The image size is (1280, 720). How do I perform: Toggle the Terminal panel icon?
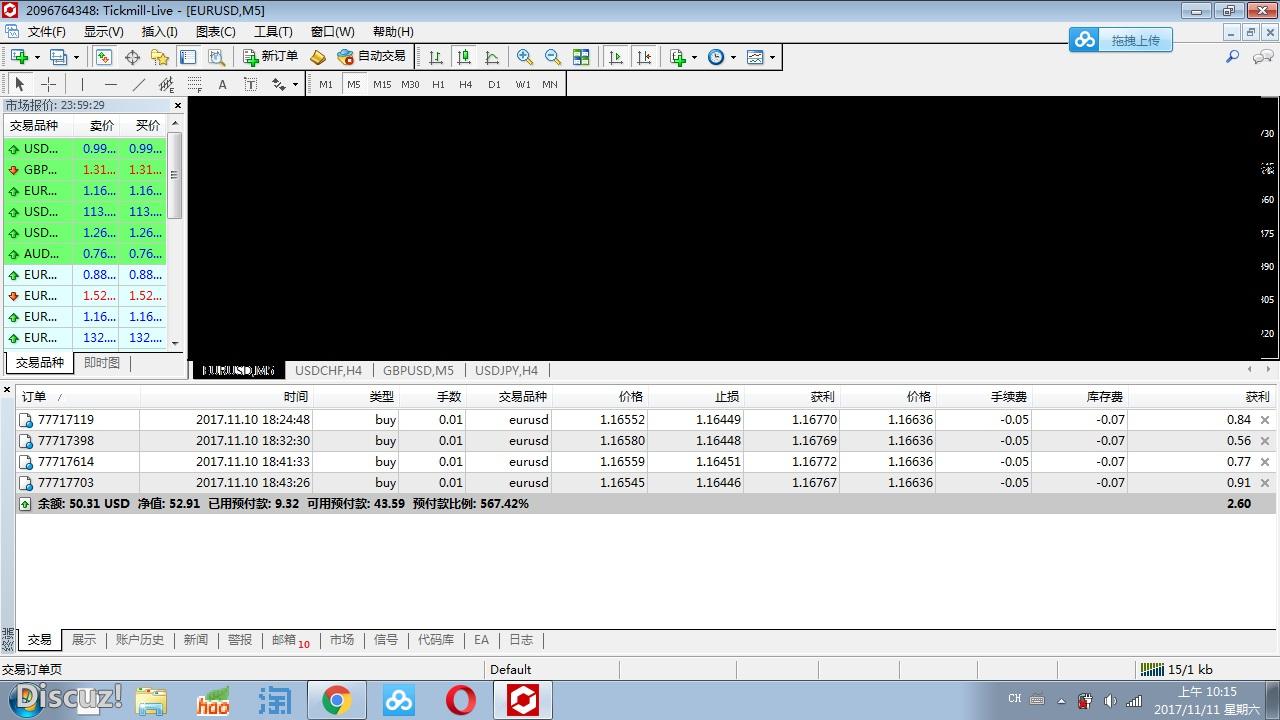tap(188, 57)
